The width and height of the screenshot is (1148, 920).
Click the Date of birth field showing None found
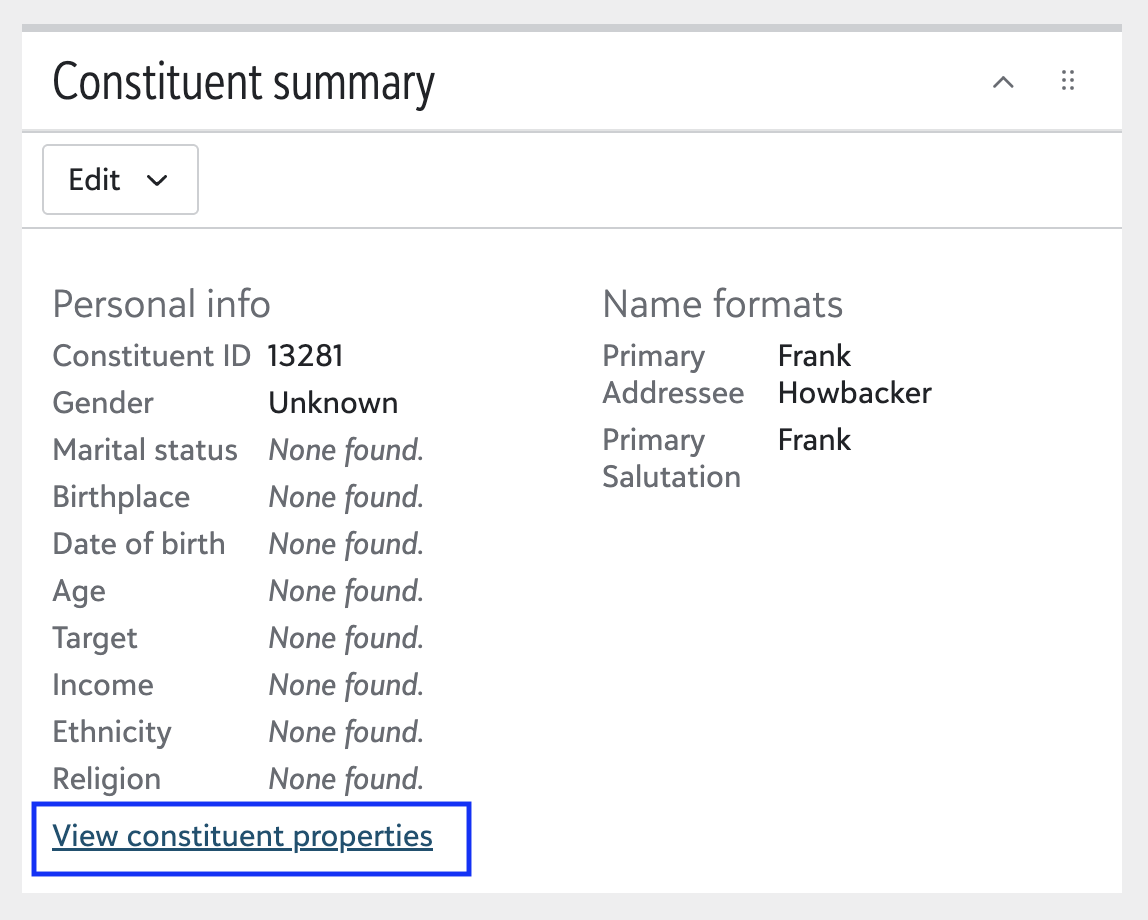345,544
